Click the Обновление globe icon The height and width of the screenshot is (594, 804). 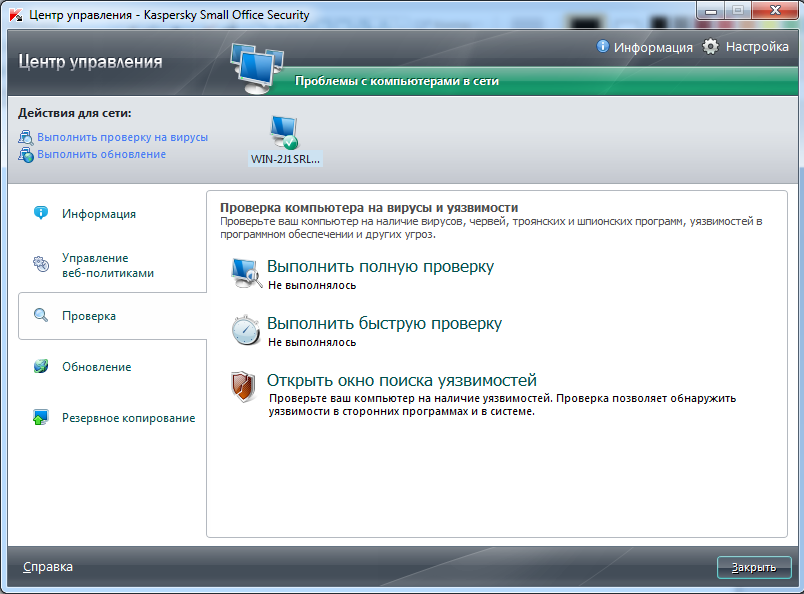pos(41,366)
